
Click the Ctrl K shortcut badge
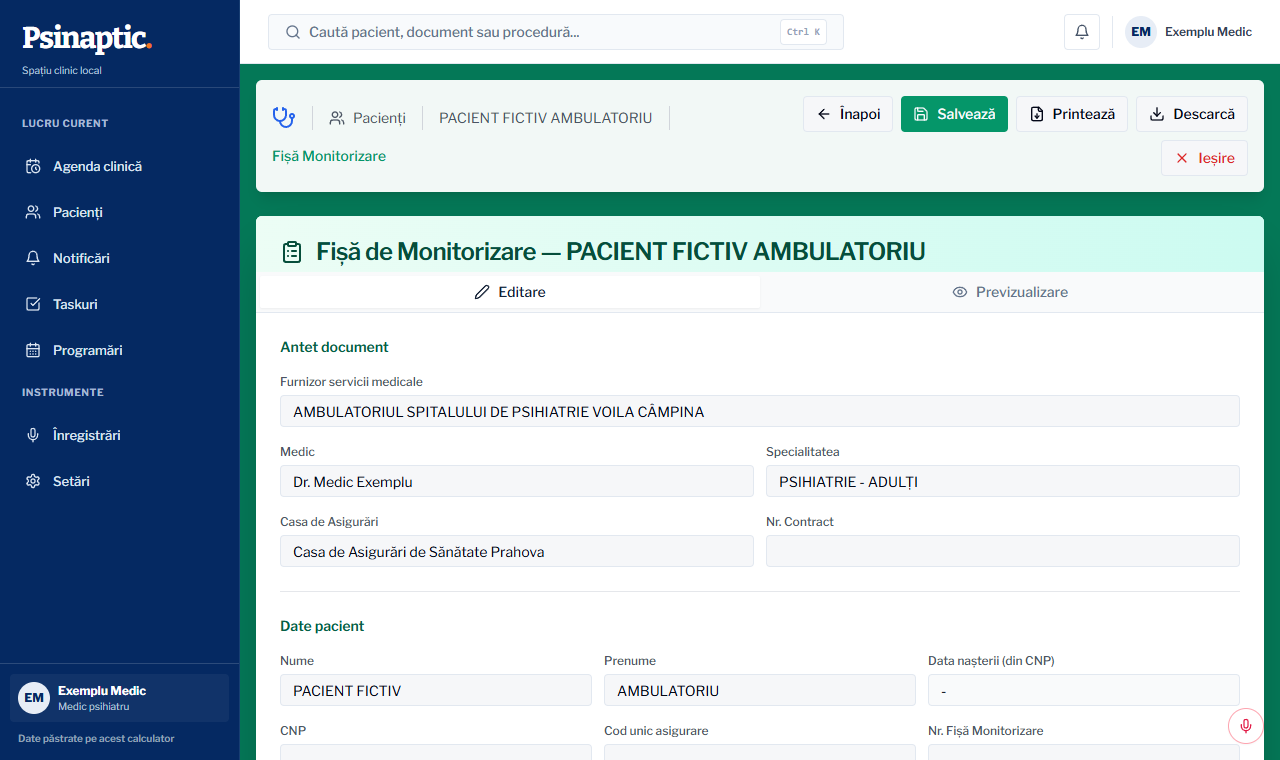pos(803,32)
